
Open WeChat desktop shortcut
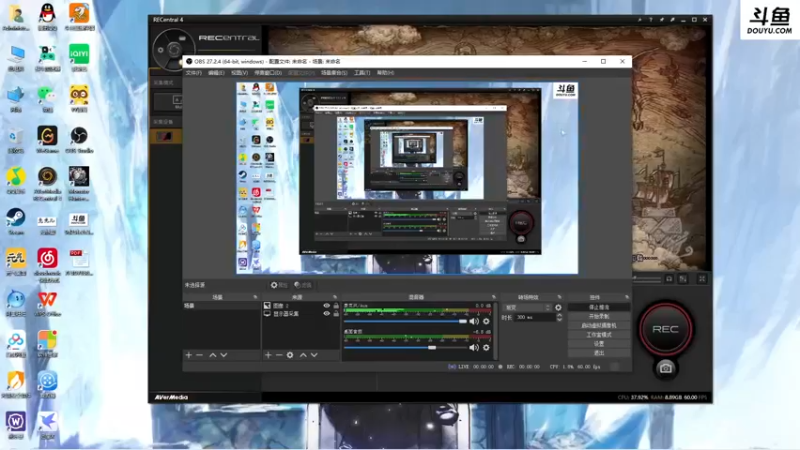click(x=47, y=98)
